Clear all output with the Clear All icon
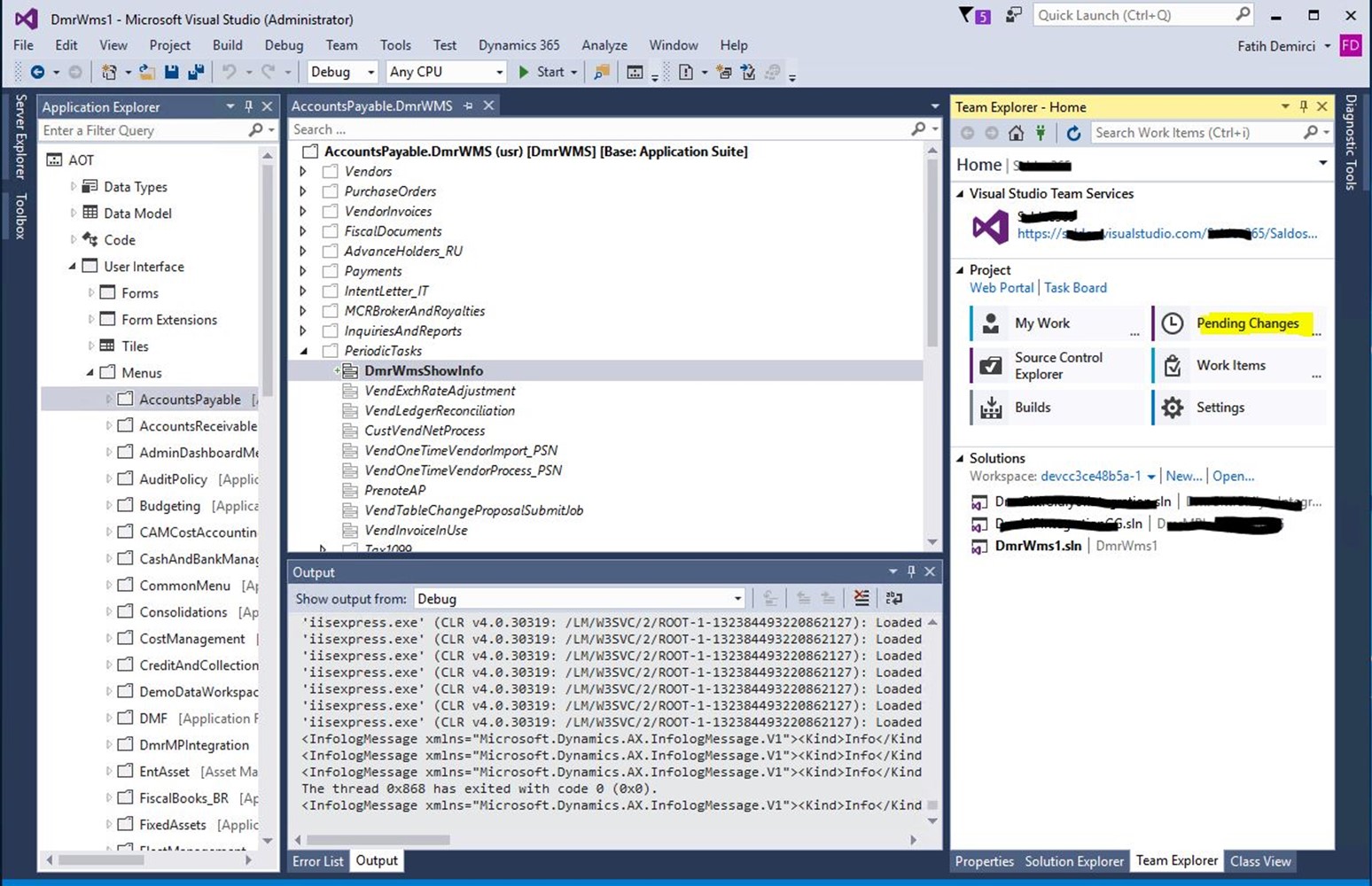 pyautogui.click(x=861, y=598)
